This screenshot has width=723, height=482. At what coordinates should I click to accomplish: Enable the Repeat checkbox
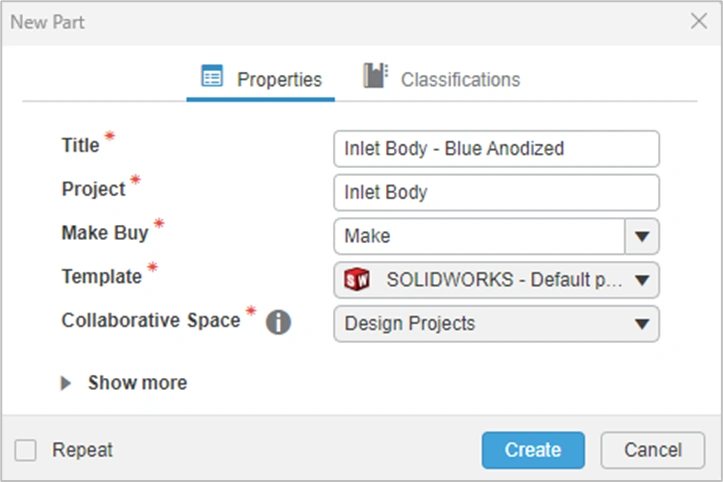pos(26,450)
